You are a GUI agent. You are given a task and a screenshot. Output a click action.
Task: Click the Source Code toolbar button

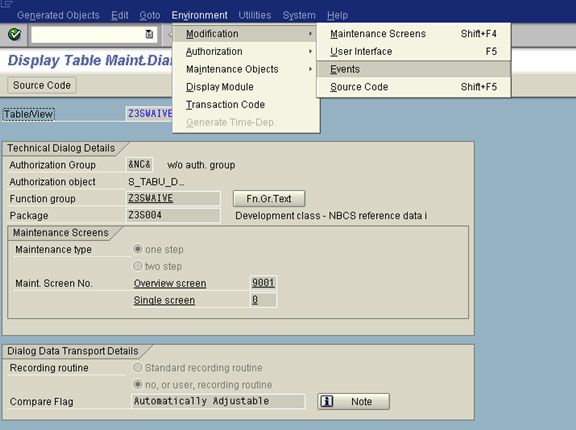click(42, 85)
